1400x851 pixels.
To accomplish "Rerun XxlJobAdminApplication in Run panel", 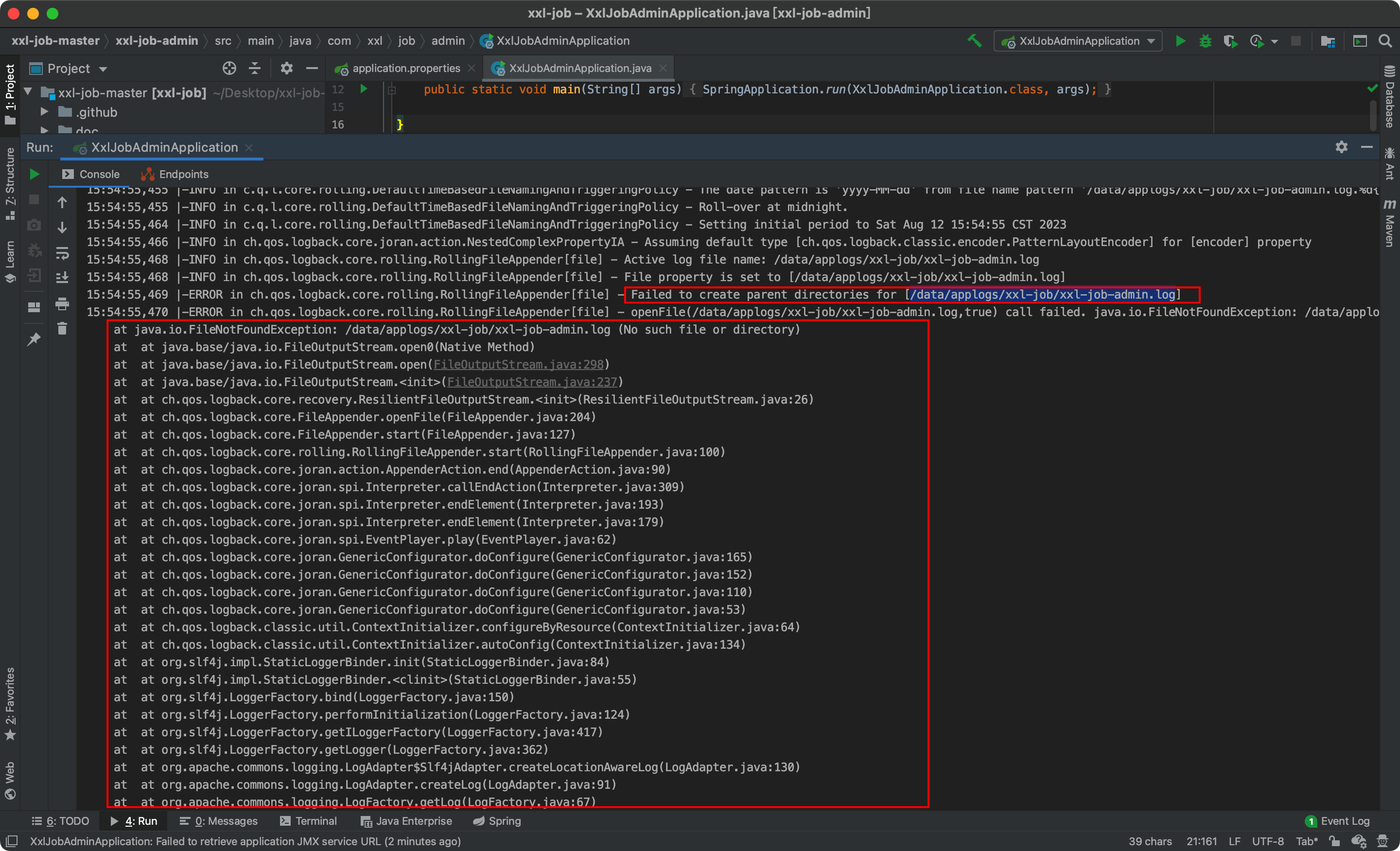I will (34, 175).
